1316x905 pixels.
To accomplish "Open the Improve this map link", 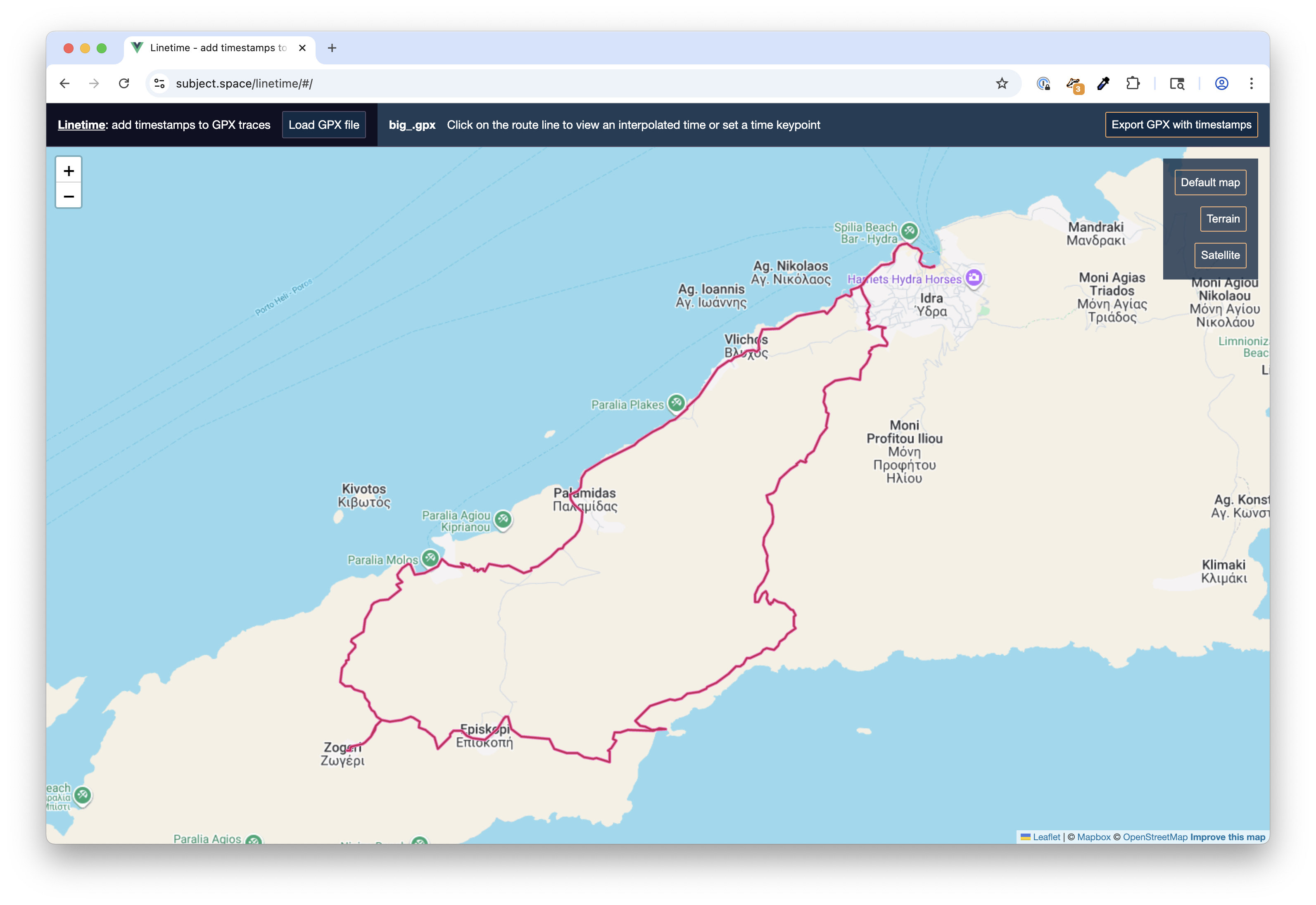I will pyautogui.click(x=1227, y=837).
